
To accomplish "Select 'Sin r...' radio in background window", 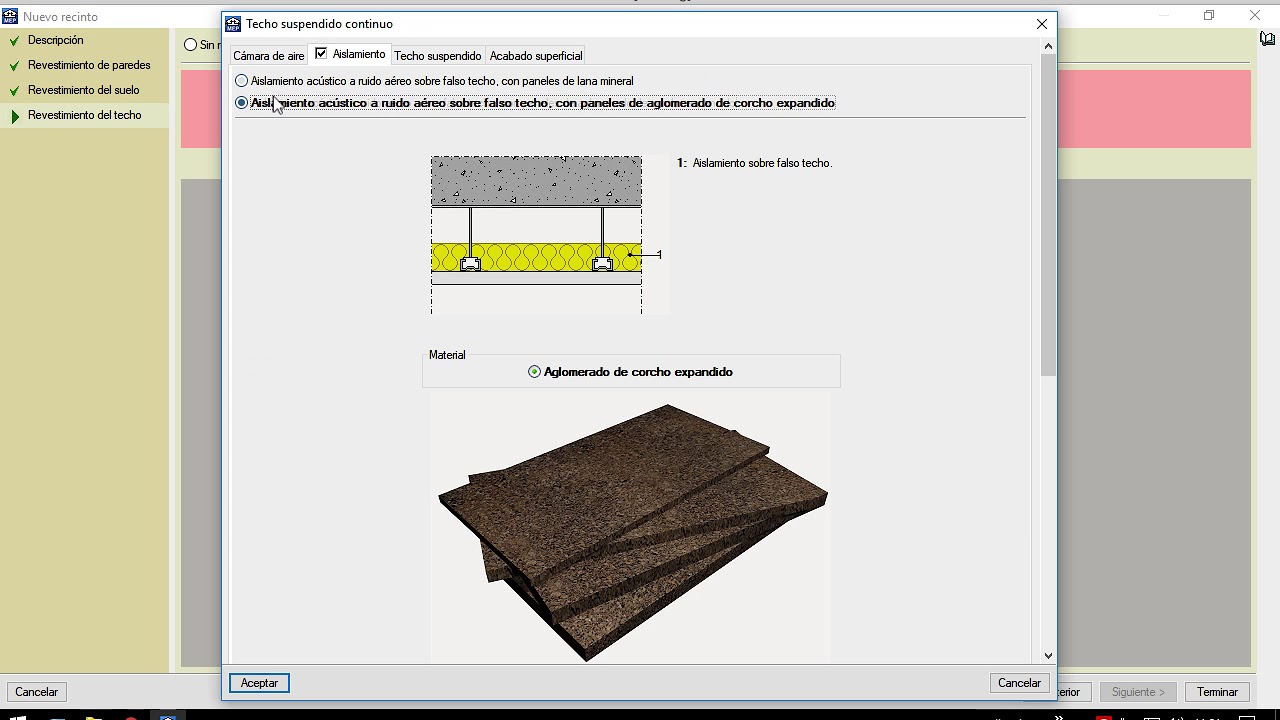I will click(x=191, y=45).
